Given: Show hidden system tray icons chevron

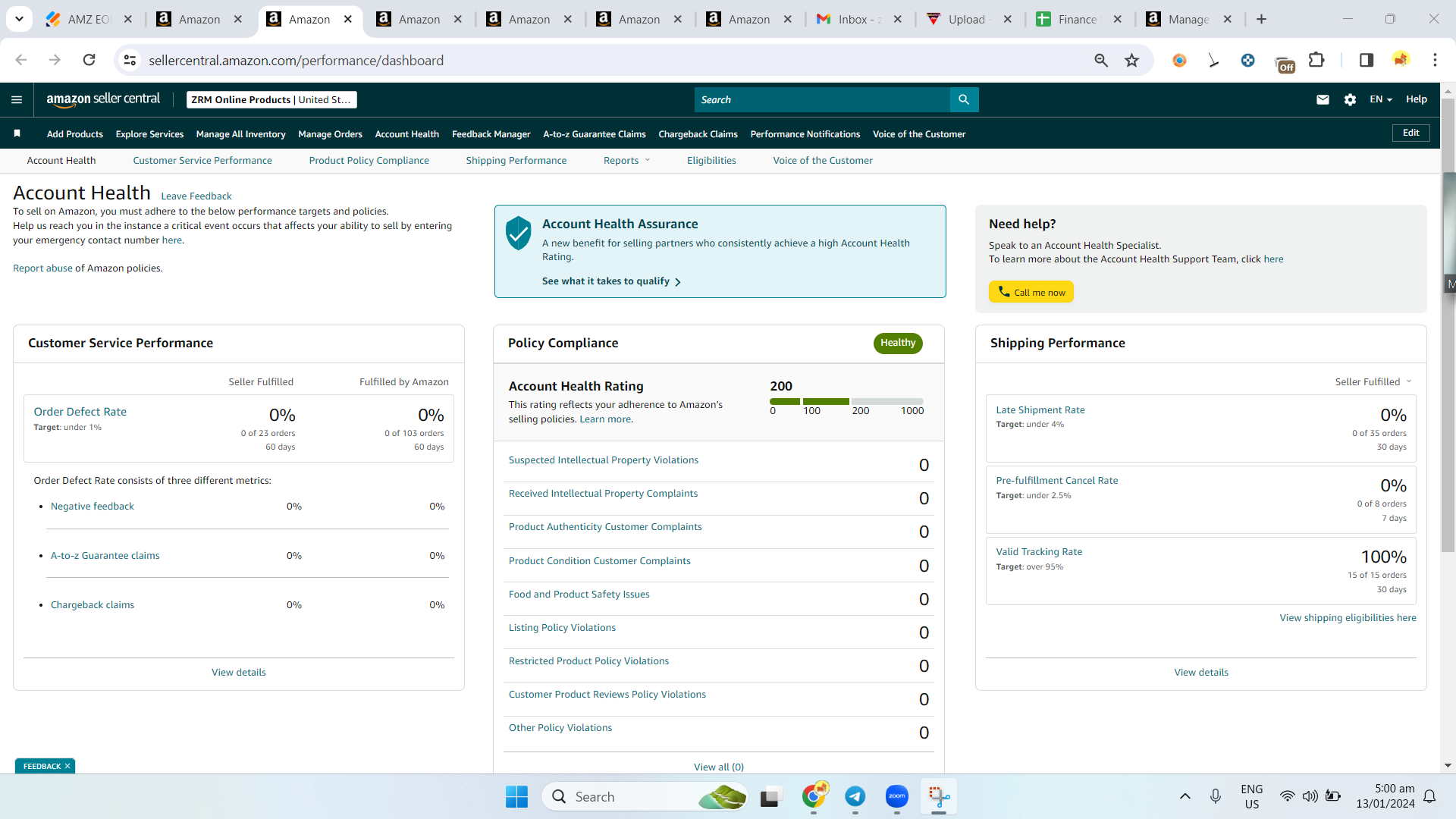Looking at the screenshot, I should (1185, 796).
